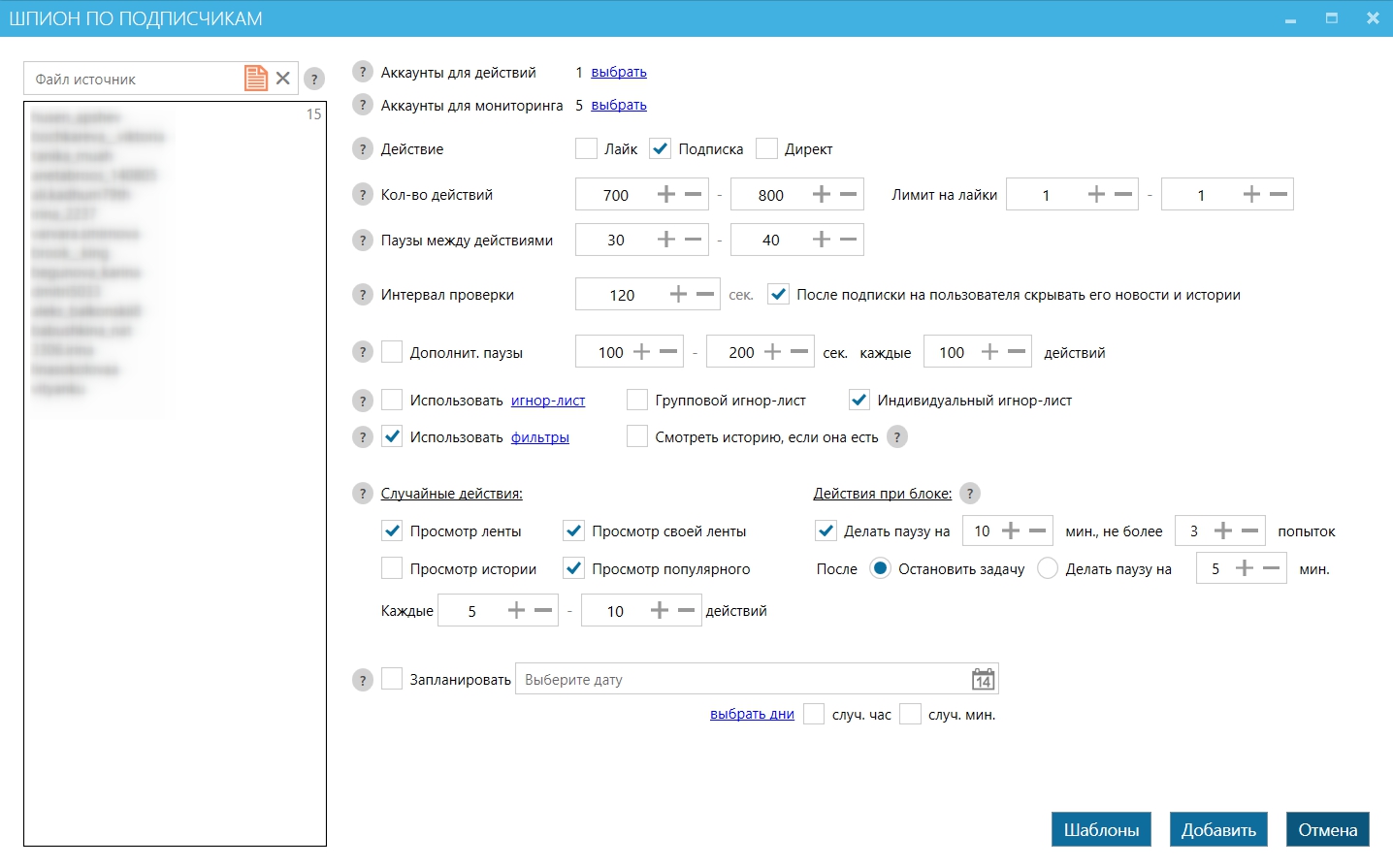Screen dimensions: 1393x868
Task: Cancel with the Отмена button
Action: pos(1328,829)
